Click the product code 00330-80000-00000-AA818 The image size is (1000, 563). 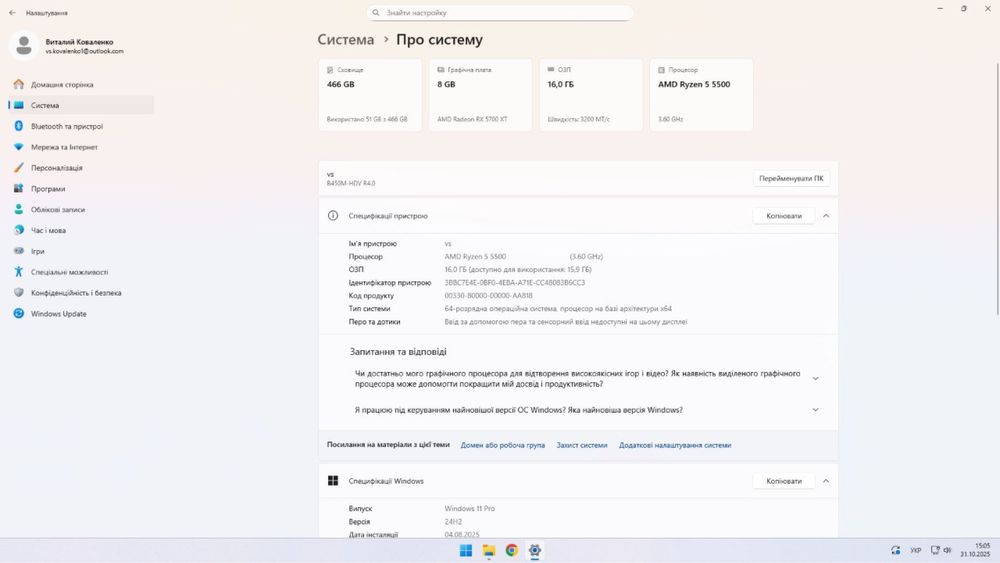coord(489,296)
